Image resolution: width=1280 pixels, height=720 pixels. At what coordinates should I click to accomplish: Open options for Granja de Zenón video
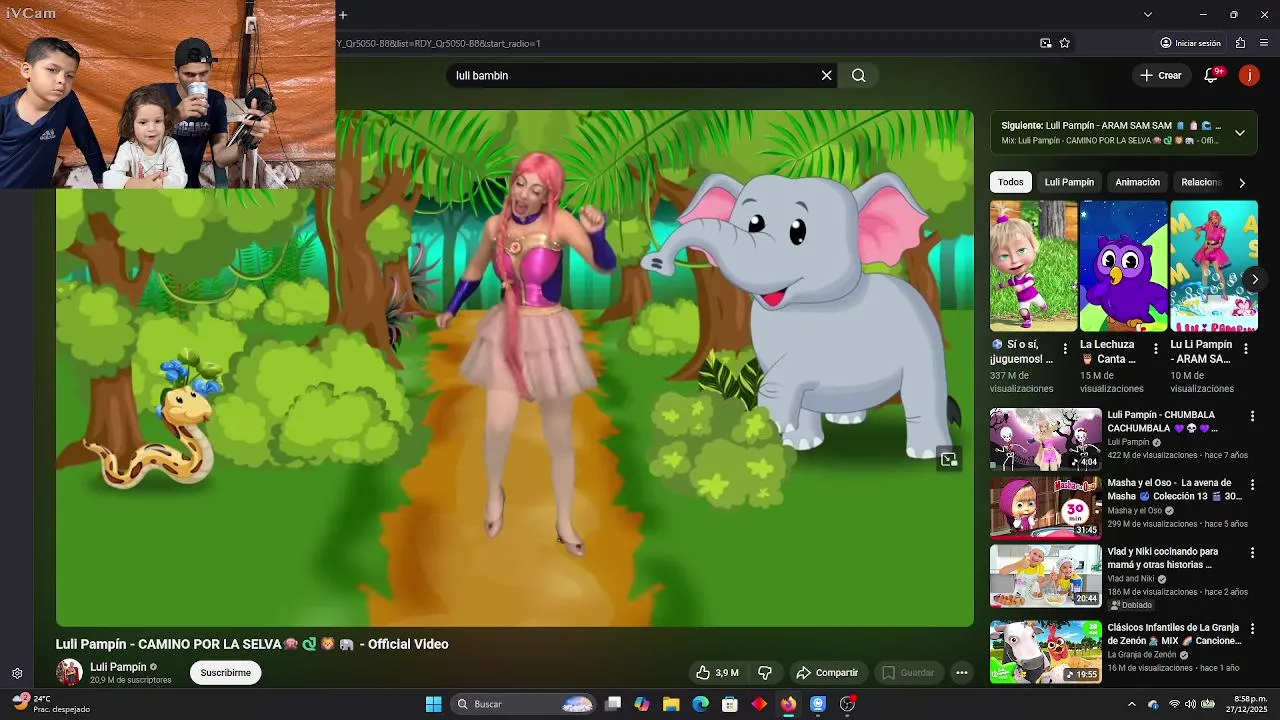click(1252, 629)
